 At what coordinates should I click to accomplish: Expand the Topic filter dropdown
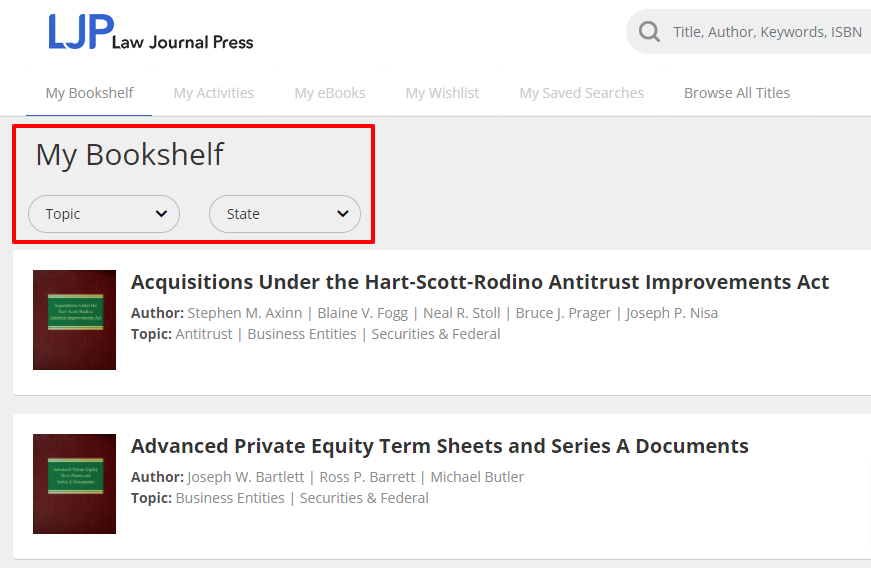click(104, 214)
